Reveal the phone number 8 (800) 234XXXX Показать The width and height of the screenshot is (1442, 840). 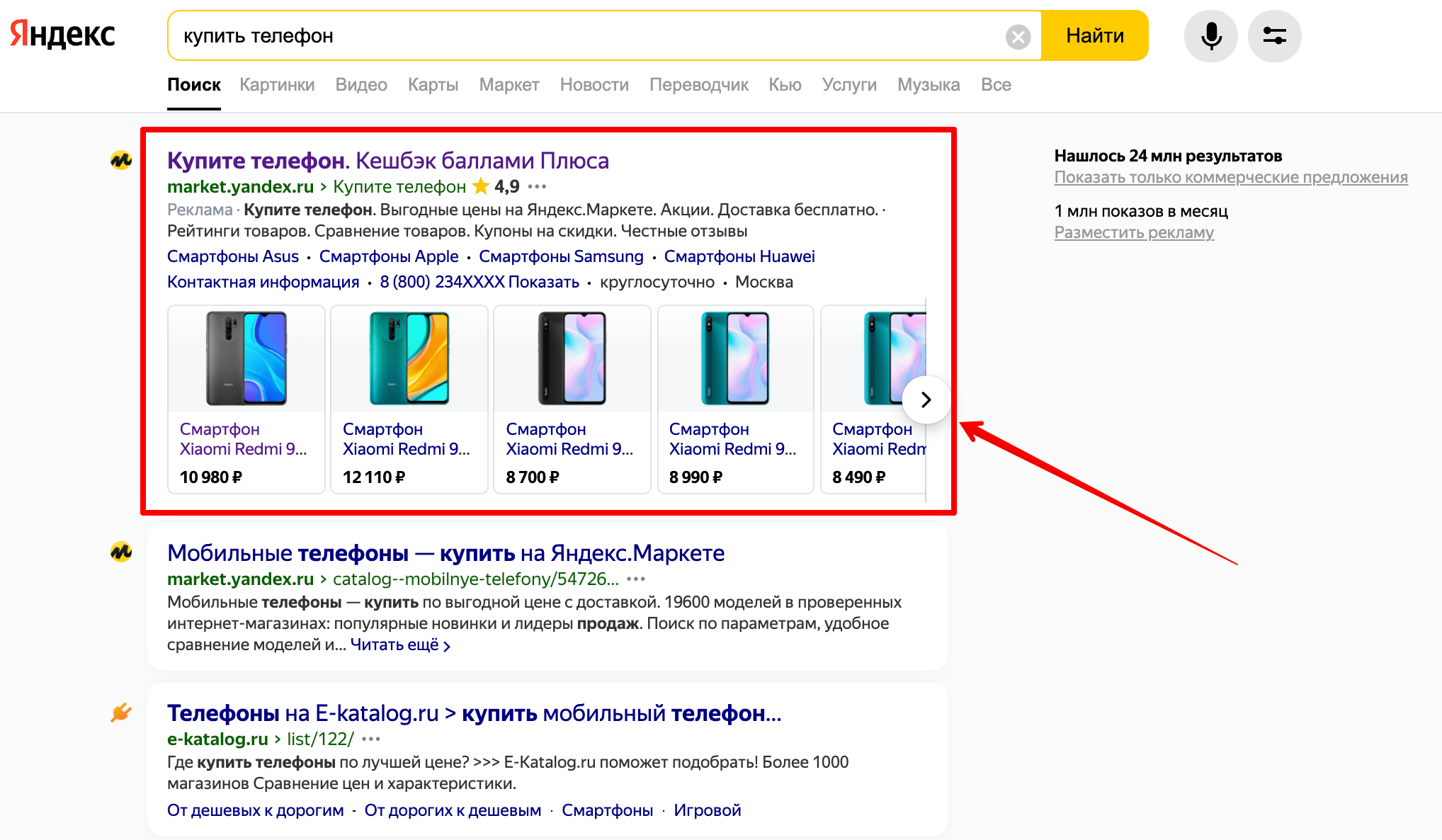click(x=479, y=282)
